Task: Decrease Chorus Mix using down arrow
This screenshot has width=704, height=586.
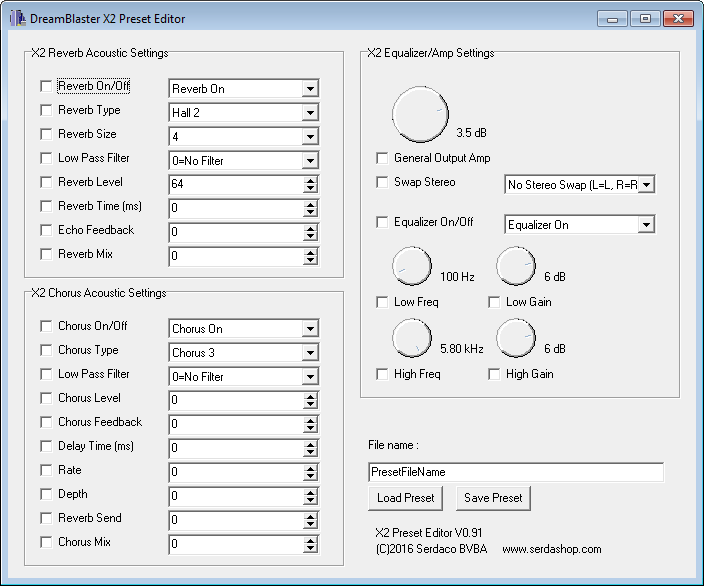Action: point(310,549)
